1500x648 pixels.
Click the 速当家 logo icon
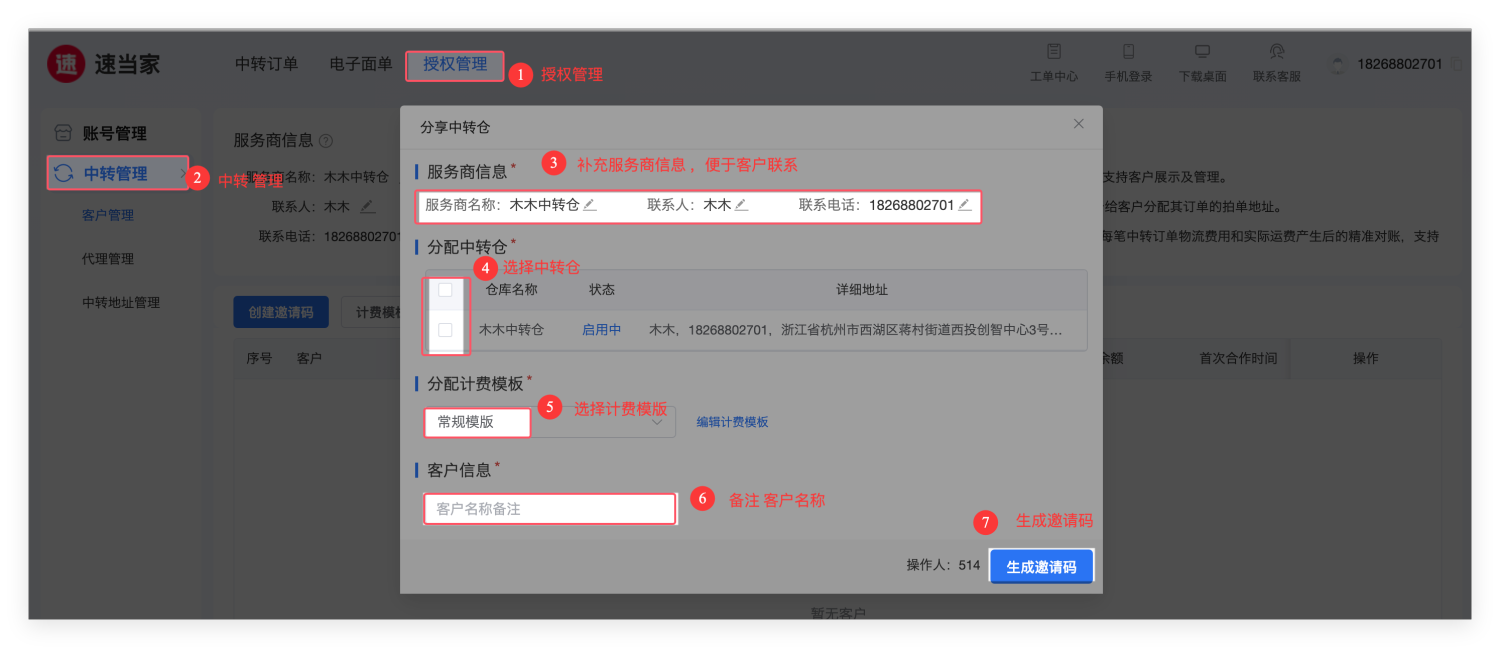66,65
